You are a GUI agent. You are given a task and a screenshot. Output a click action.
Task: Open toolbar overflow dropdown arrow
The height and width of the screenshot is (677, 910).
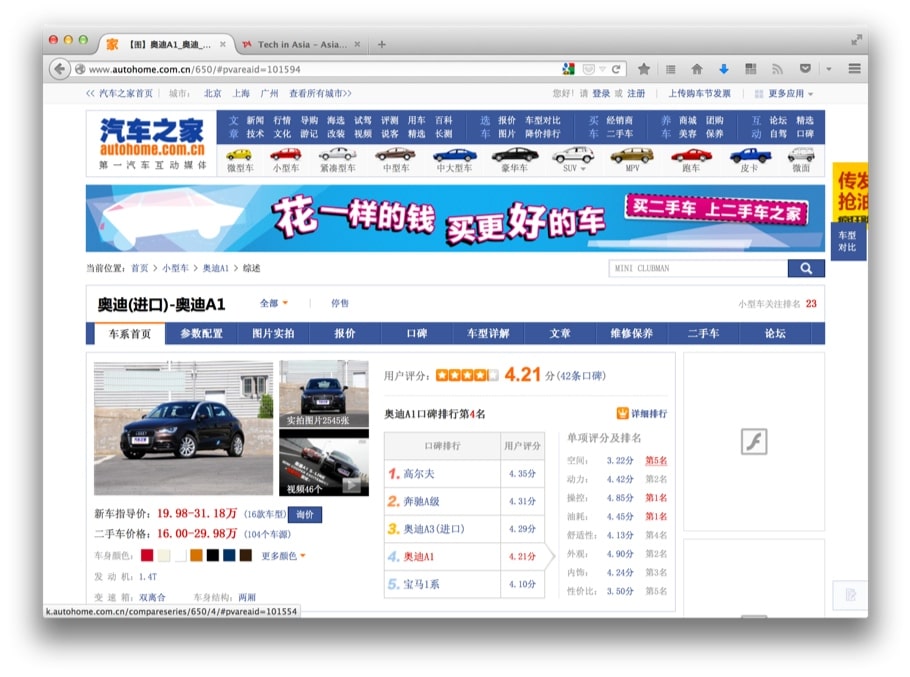point(829,69)
